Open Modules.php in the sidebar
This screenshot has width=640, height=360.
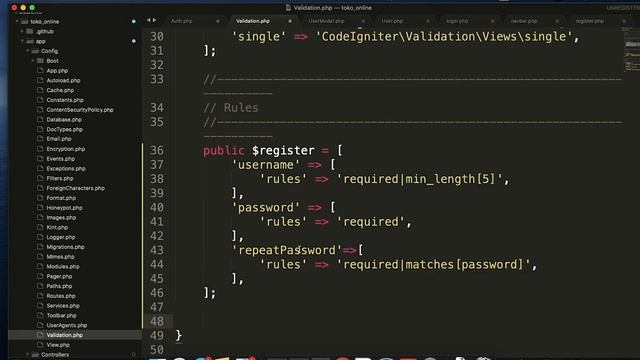[x=63, y=267]
